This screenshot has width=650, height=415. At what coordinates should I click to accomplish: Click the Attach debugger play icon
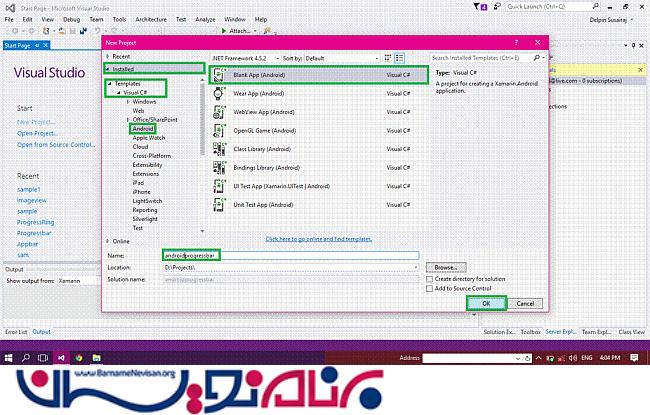pos(224,31)
